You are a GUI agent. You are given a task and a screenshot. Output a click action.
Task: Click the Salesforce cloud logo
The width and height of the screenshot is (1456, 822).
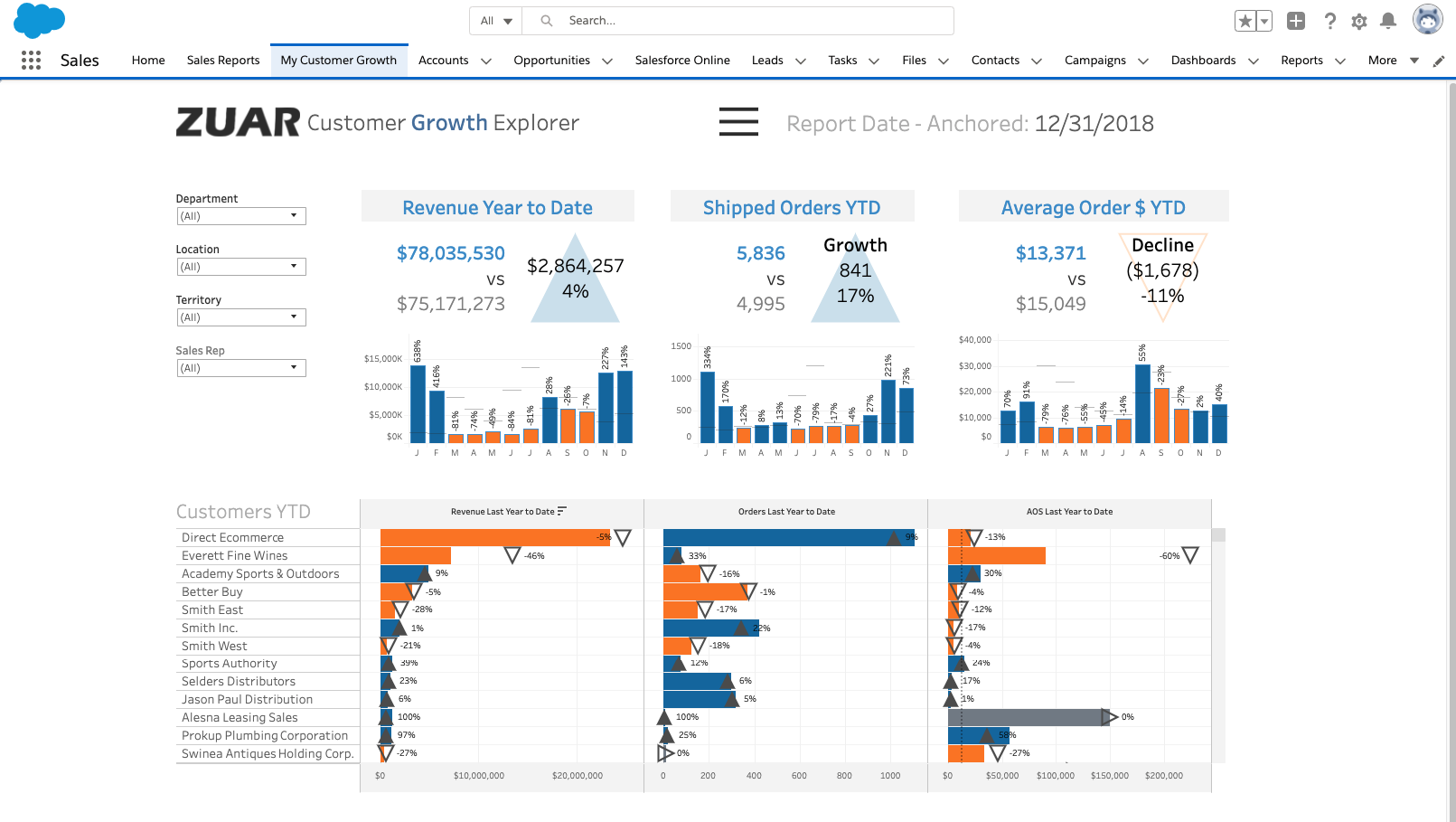click(40, 20)
